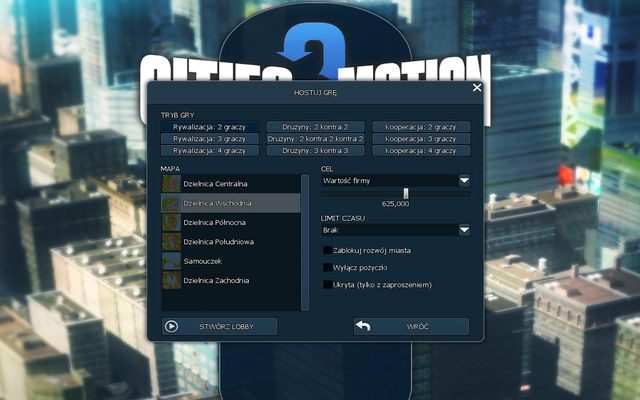Click the map list scrollbar
Viewport: 640px width, 400px height.
tap(305, 242)
